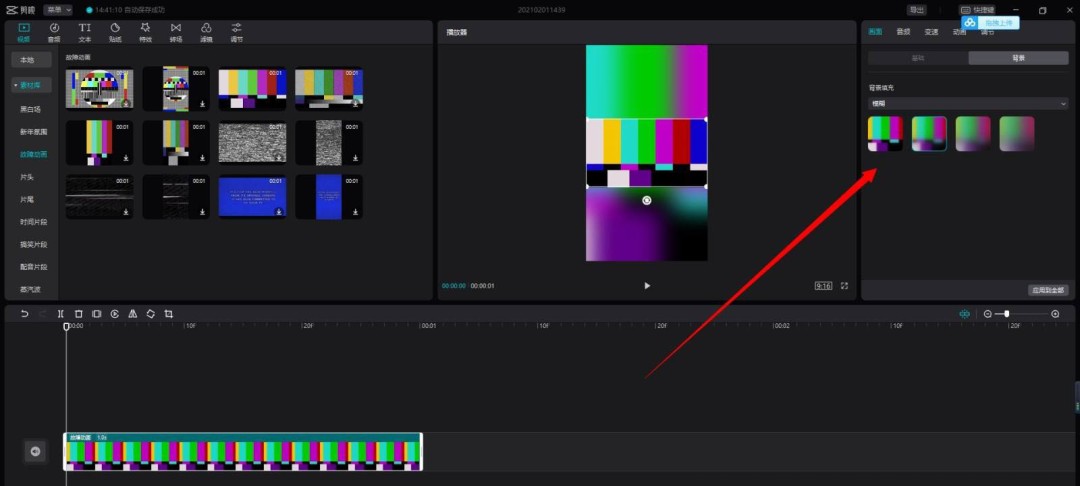The width and height of the screenshot is (1080, 486).
Task: Switch to the 基础 sub-tab
Action: [917, 59]
